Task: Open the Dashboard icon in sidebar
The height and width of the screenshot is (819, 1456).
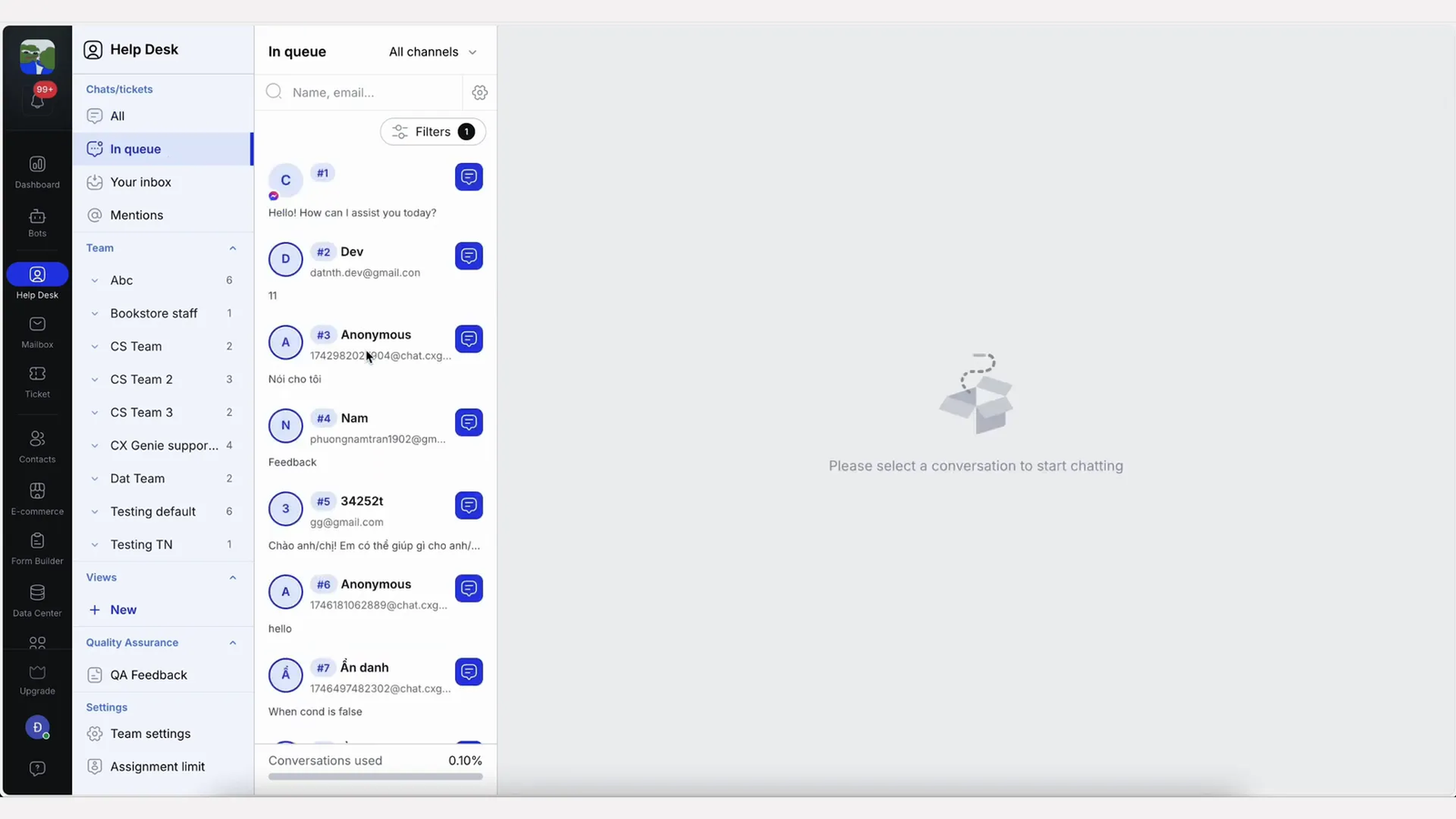Action: (x=37, y=172)
